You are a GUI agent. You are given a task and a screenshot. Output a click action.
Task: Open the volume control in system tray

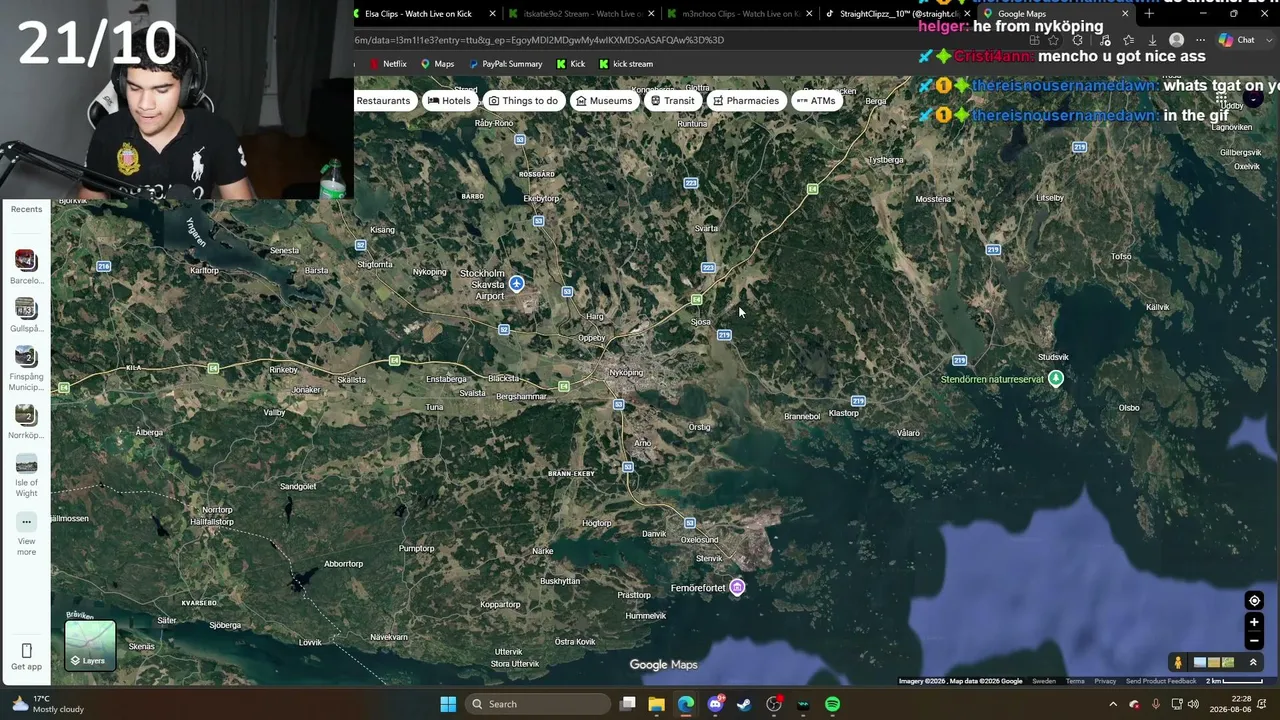coord(1193,704)
